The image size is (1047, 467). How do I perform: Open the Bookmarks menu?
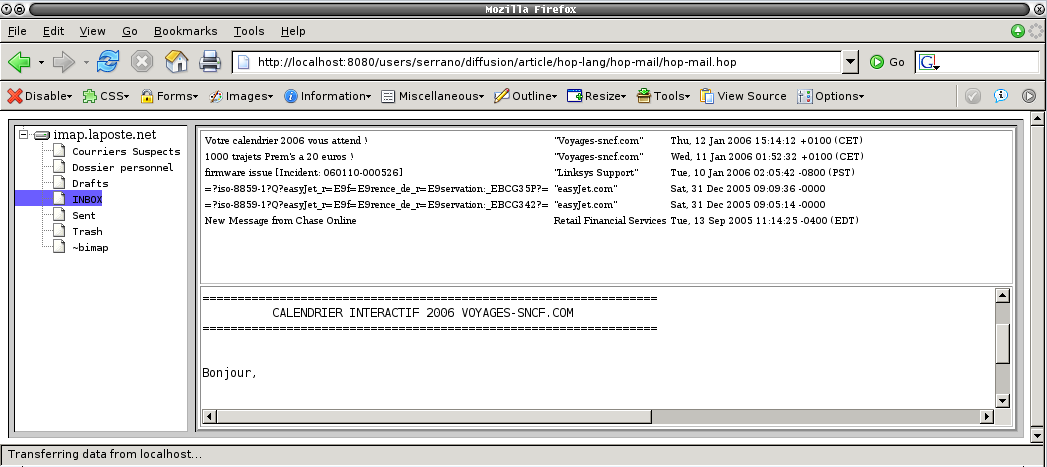[186, 31]
